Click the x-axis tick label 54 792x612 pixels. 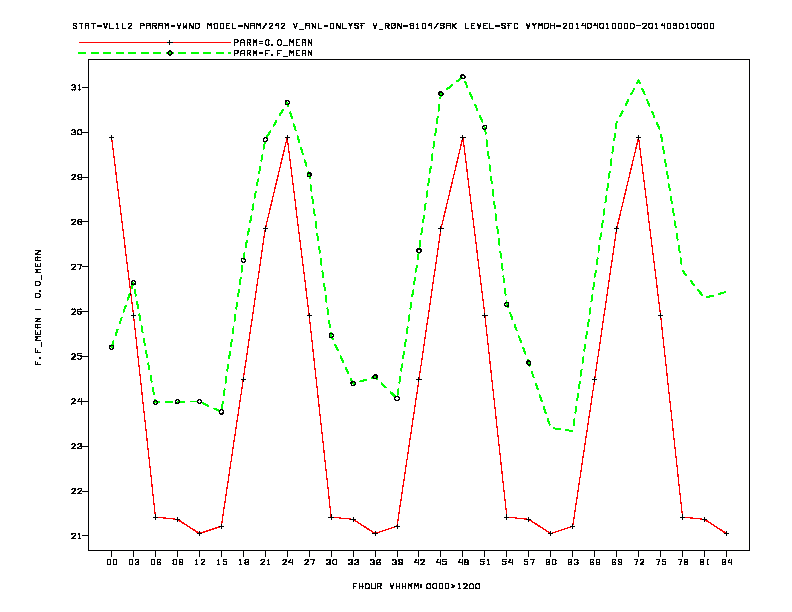pyautogui.click(x=507, y=562)
